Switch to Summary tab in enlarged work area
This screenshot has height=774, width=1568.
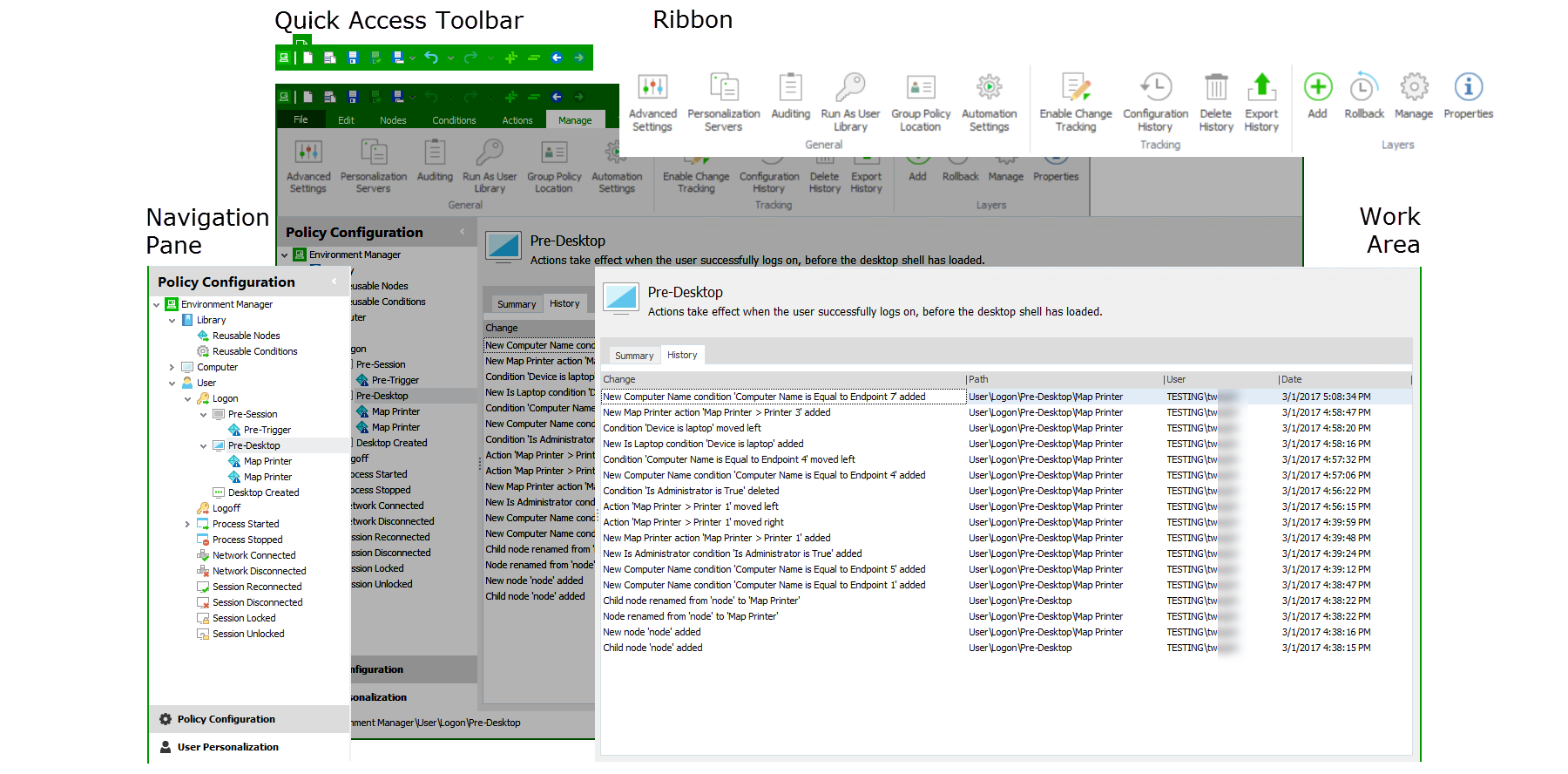(634, 356)
